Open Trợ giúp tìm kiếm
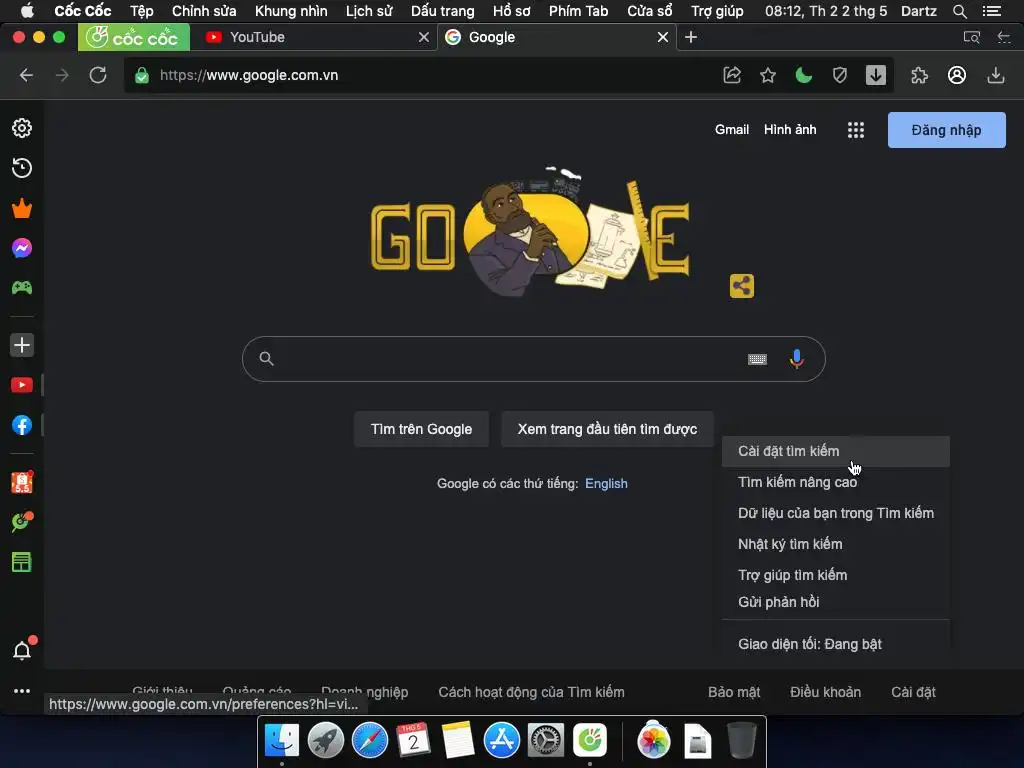1024x768 pixels. tap(836, 575)
